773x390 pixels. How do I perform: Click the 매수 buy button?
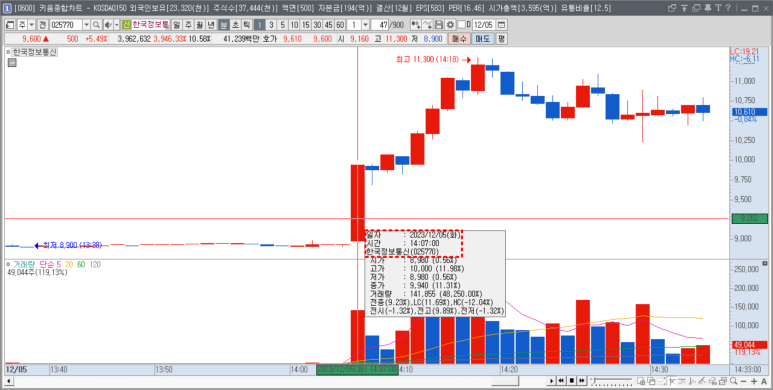tap(459, 39)
